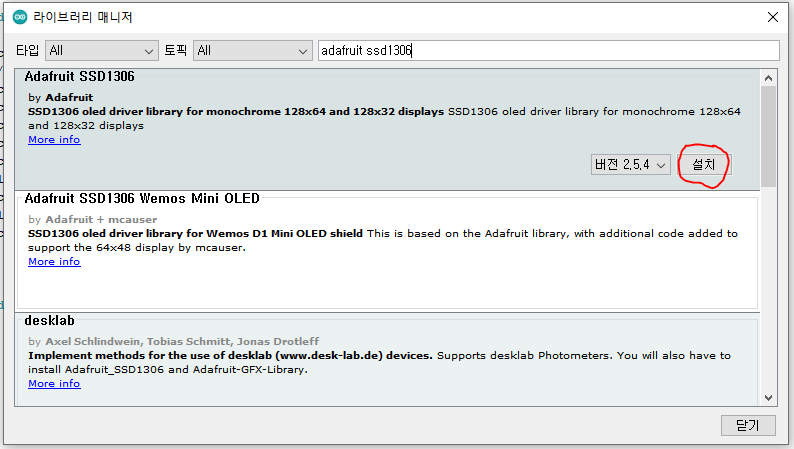This screenshot has width=794, height=449.
Task: Open the 버전 2.5.4 version dropdown
Action: [630, 165]
